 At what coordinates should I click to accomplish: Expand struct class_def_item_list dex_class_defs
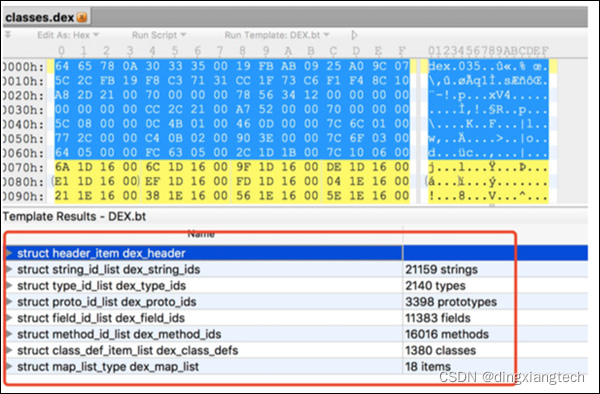point(9,350)
